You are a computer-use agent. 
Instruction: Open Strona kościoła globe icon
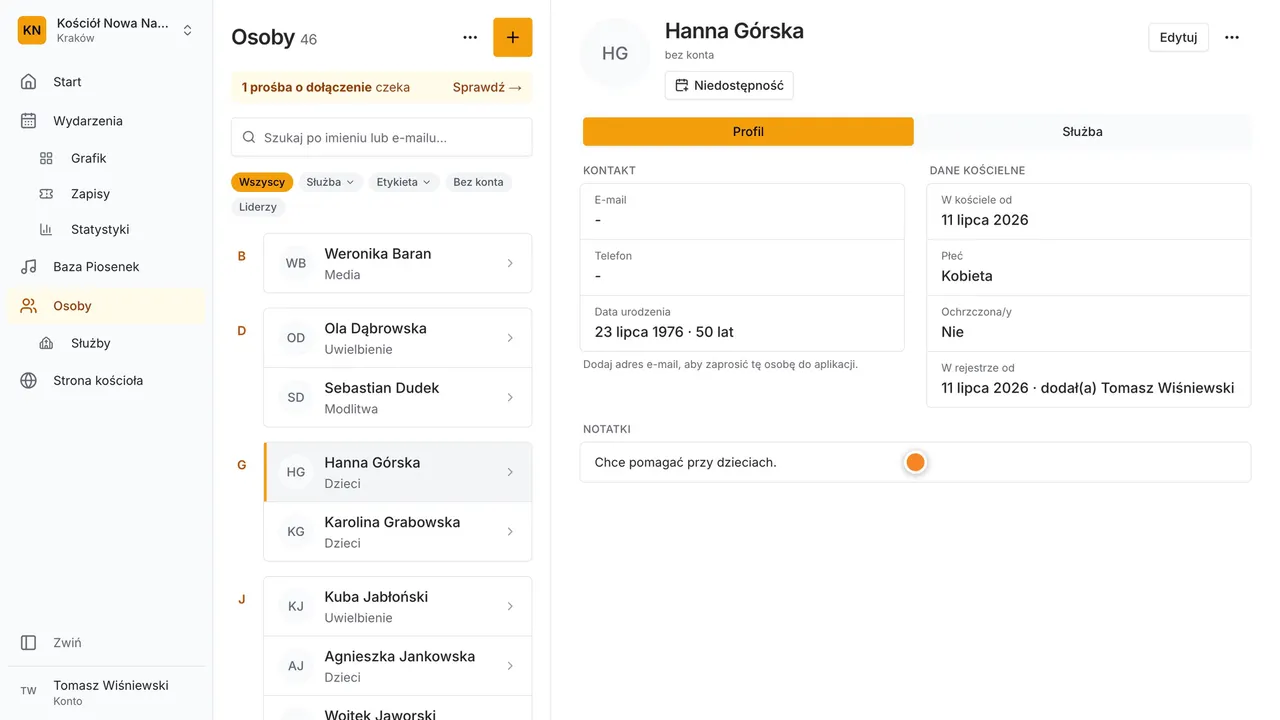click(x=29, y=381)
